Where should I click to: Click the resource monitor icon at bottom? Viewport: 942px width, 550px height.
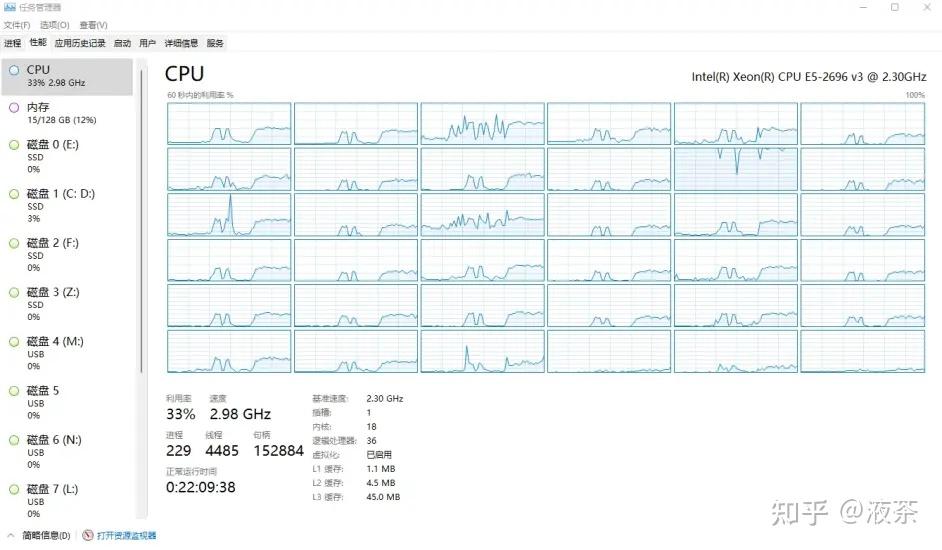pos(88,535)
